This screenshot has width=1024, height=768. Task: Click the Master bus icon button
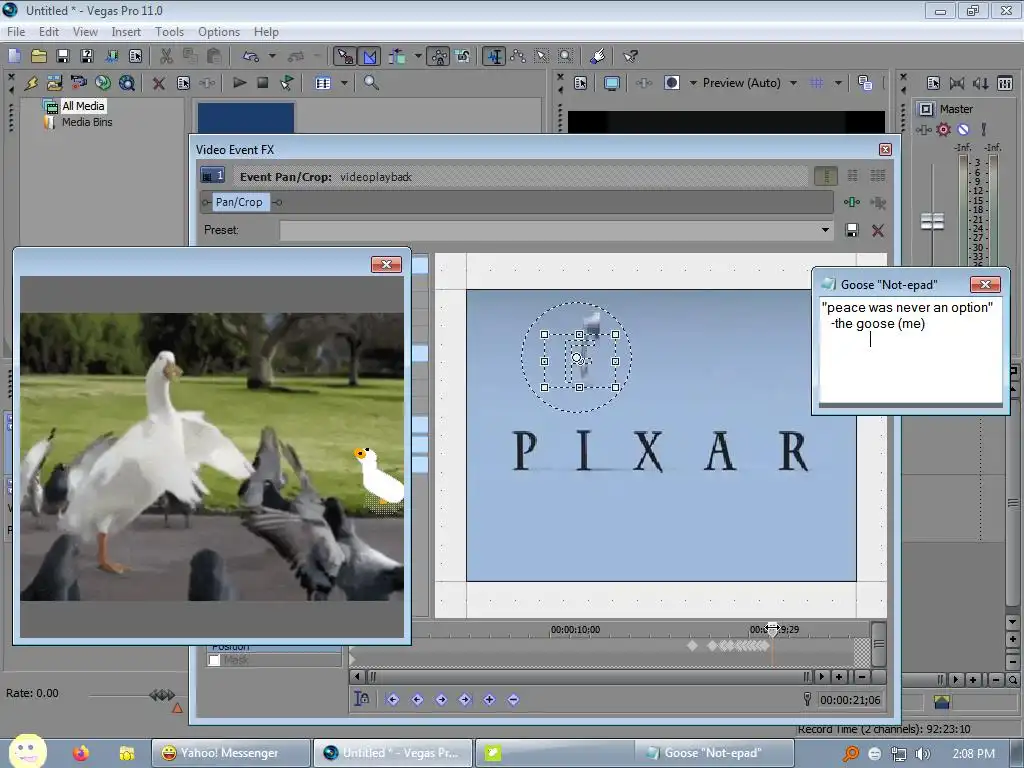tap(925, 109)
